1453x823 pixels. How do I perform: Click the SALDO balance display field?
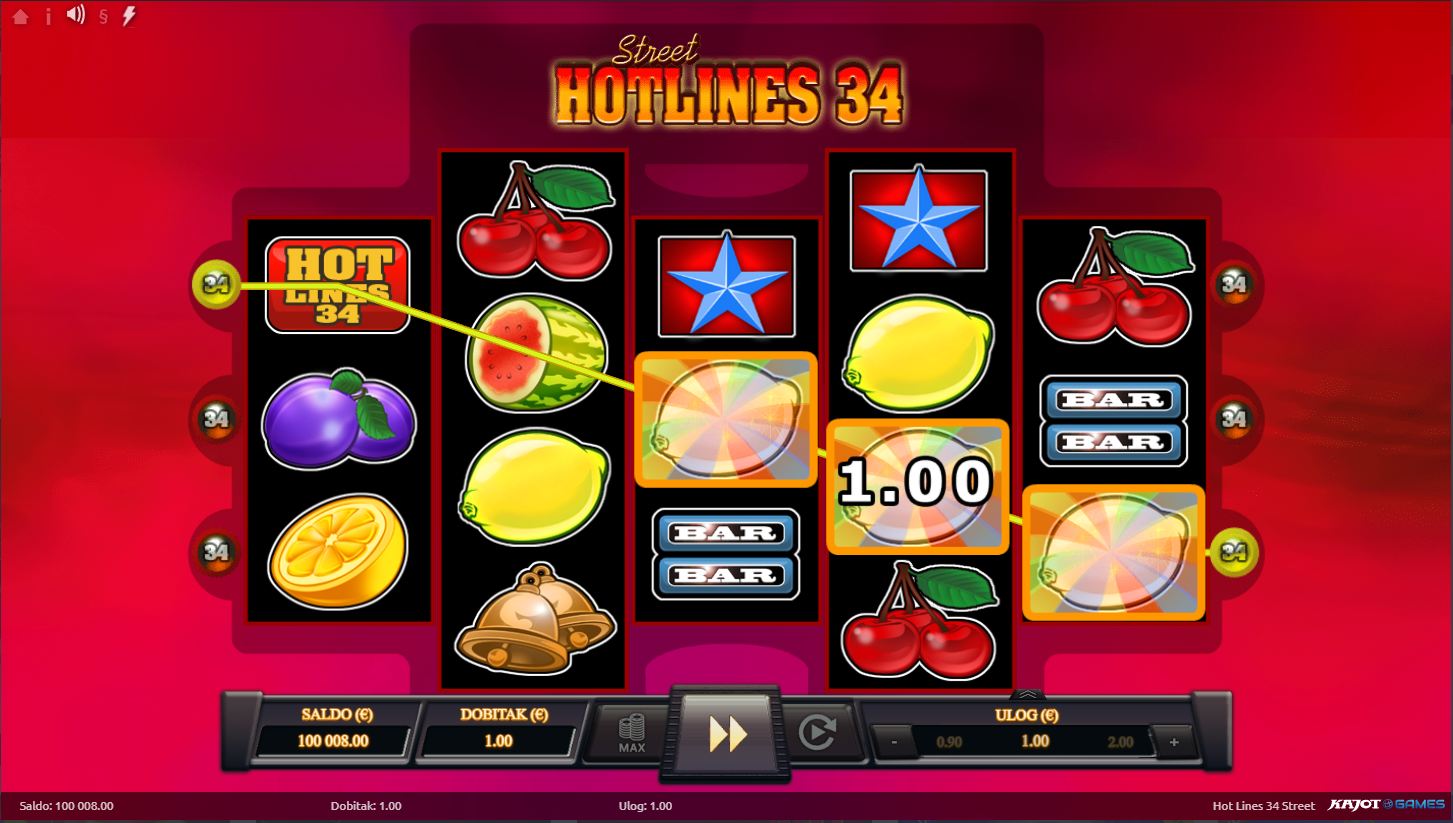(x=333, y=741)
